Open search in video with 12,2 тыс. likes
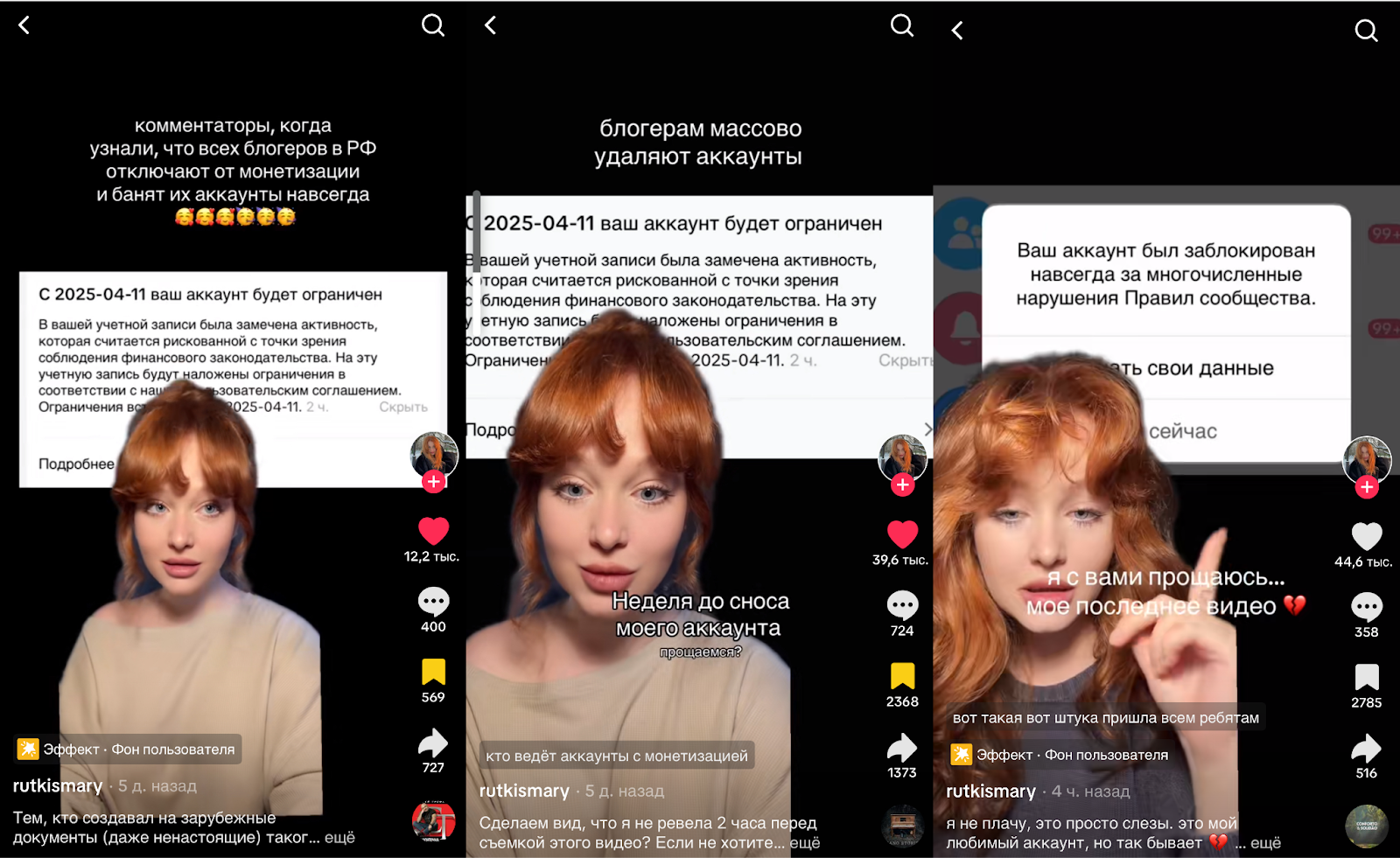The image size is (1400, 858). tap(433, 25)
